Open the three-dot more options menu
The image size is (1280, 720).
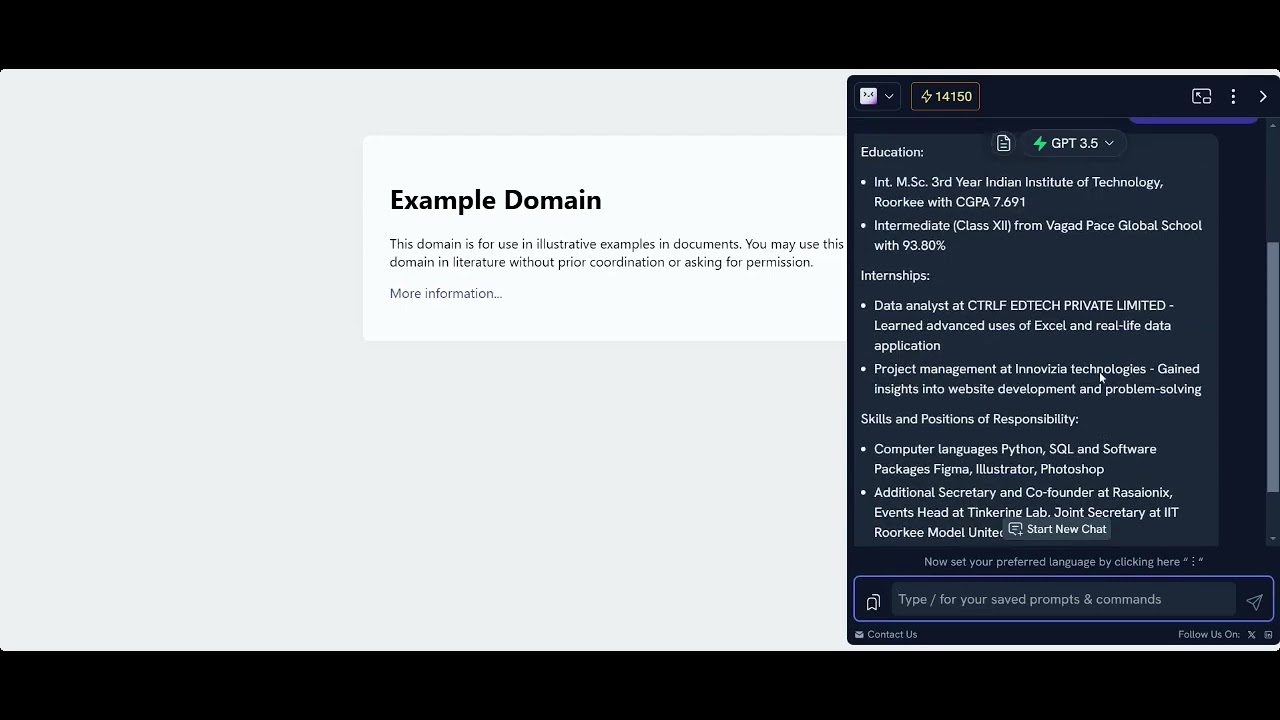[x=1233, y=96]
